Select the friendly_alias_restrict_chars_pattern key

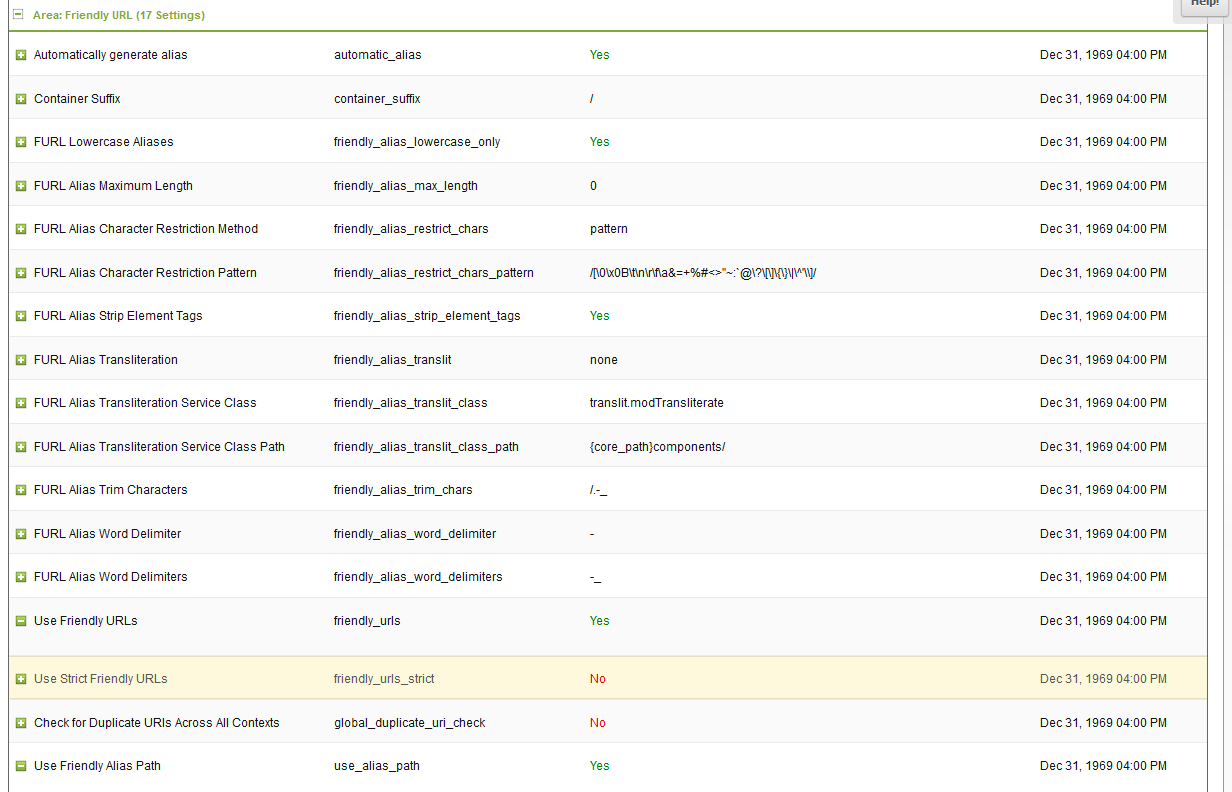pos(433,273)
